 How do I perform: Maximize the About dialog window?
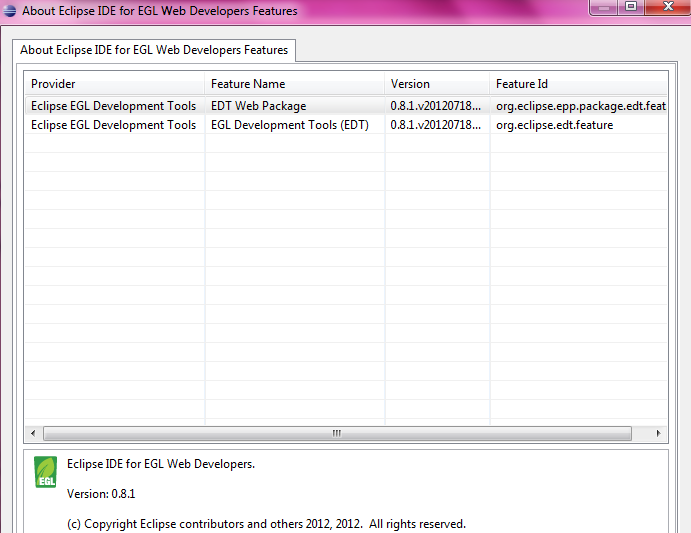[x=631, y=7]
